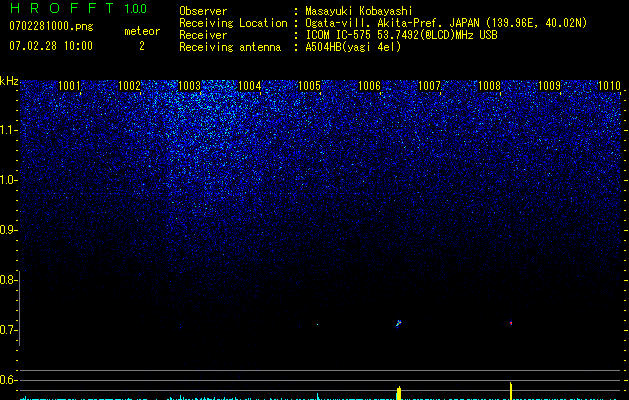
Task: Click the Receiving Location value line
Action: pos(446,23)
